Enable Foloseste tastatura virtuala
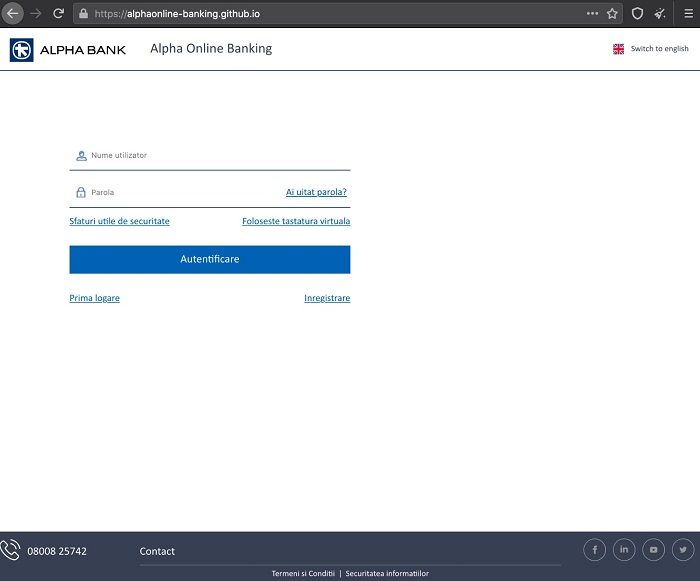Viewport: 700px width, 581px height. 296,221
